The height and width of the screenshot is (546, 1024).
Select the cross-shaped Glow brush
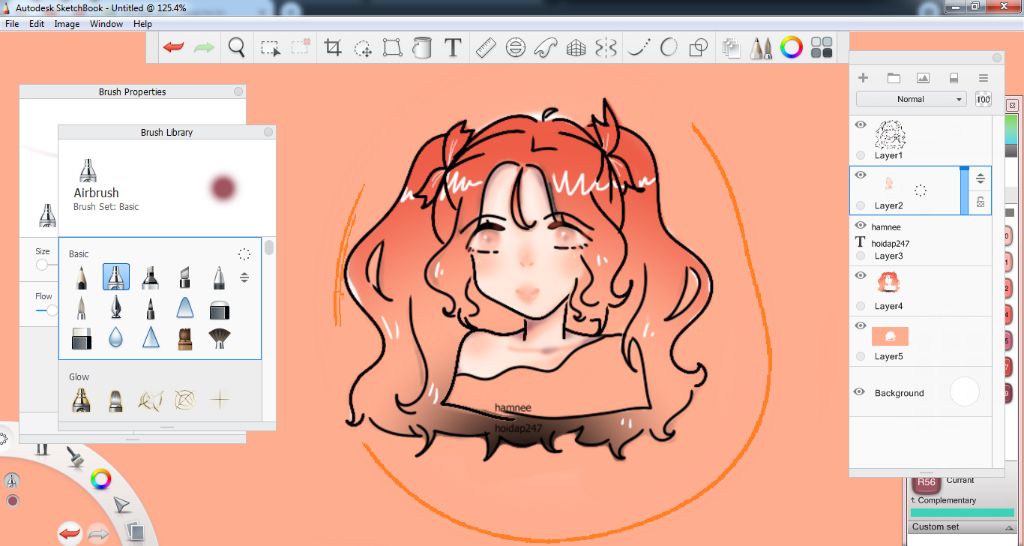(x=220, y=400)
